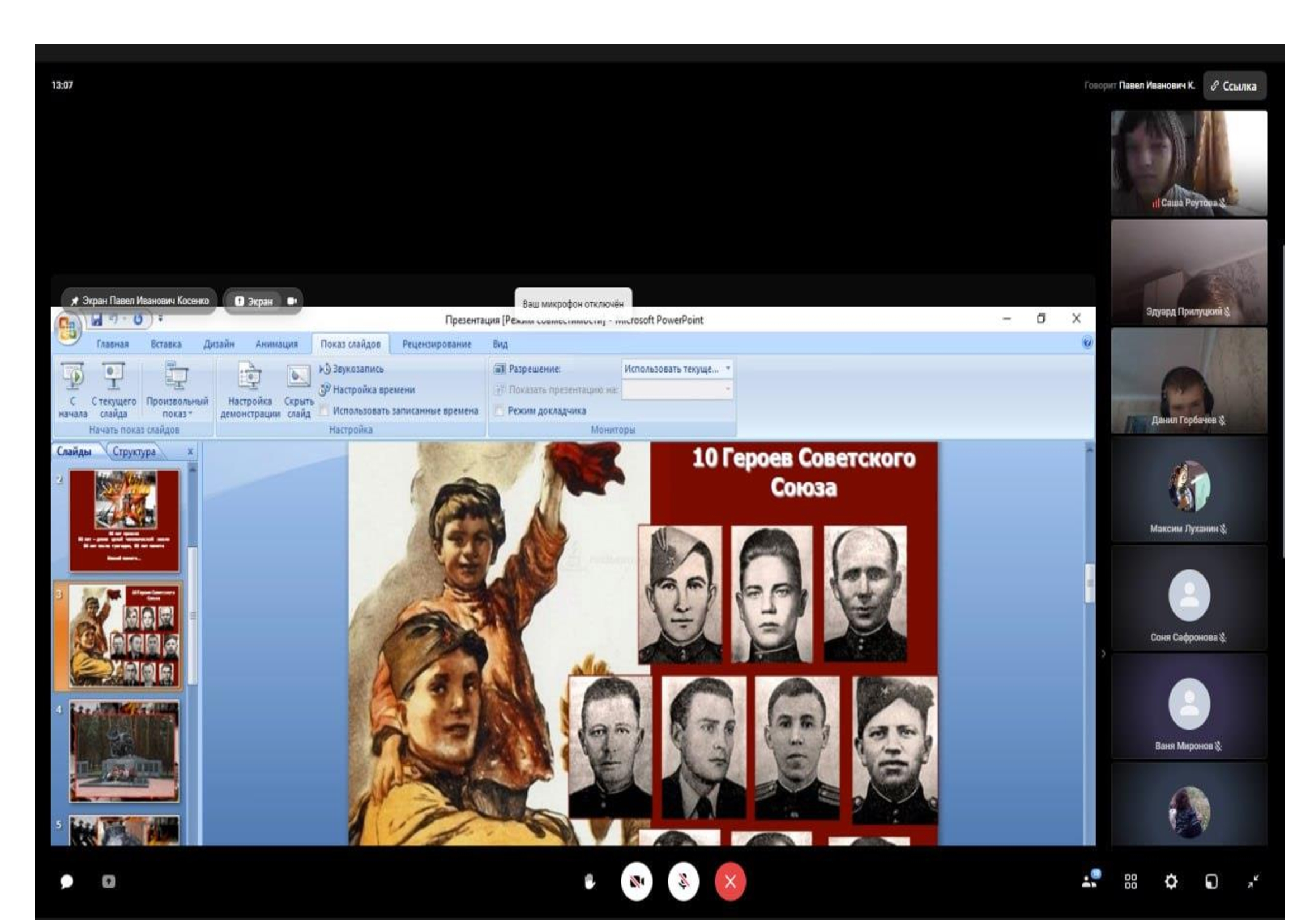Expand the quick access toolbar customize arrow
The image size is (1307, 924).
[160, 318]
